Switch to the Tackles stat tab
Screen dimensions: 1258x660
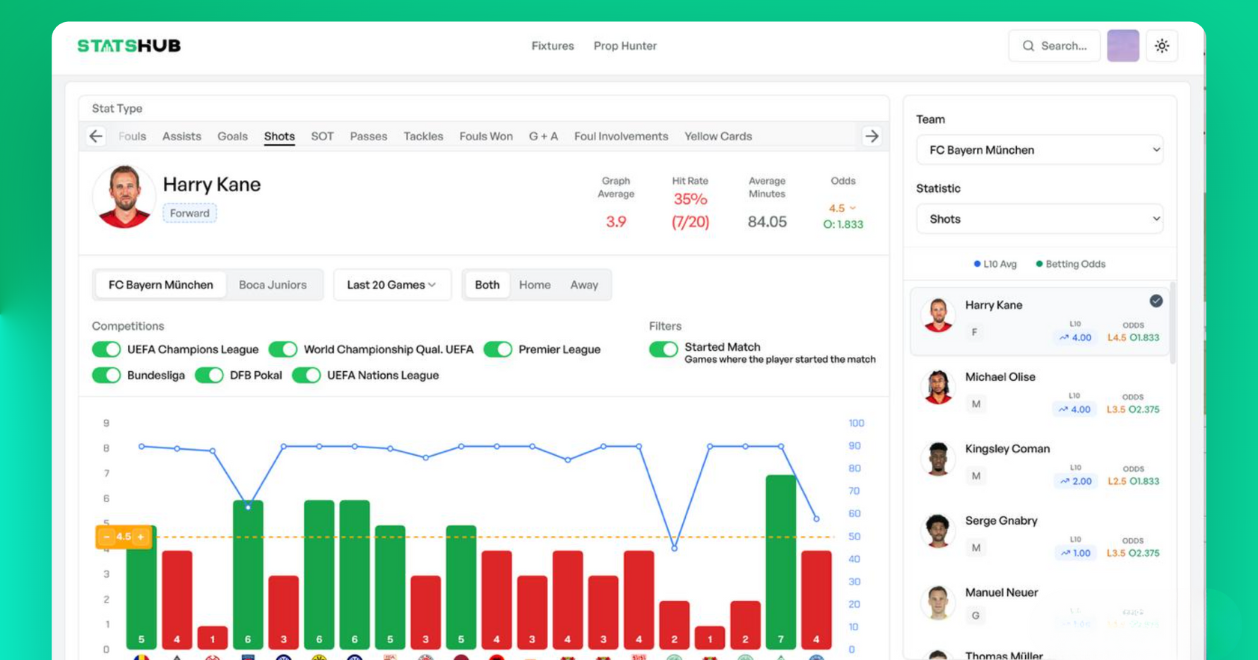click(x=423, y=136)
